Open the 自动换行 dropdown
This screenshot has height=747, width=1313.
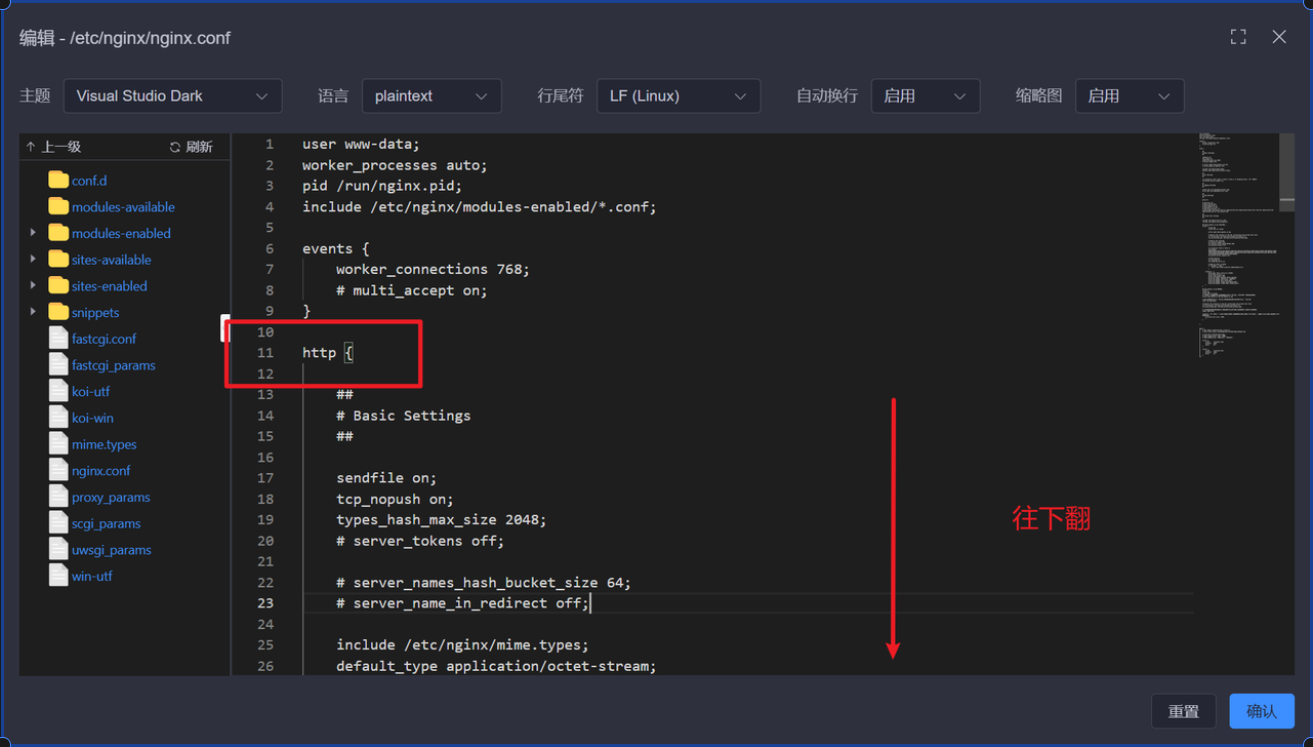925,96
